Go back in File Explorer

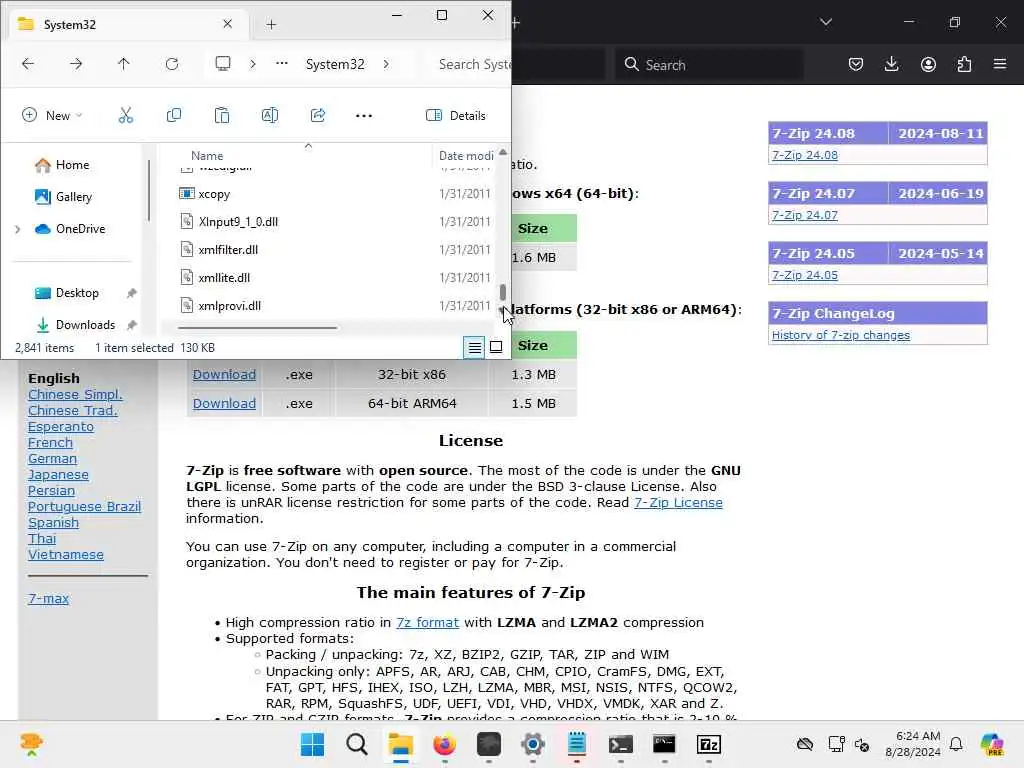[27, 64]
